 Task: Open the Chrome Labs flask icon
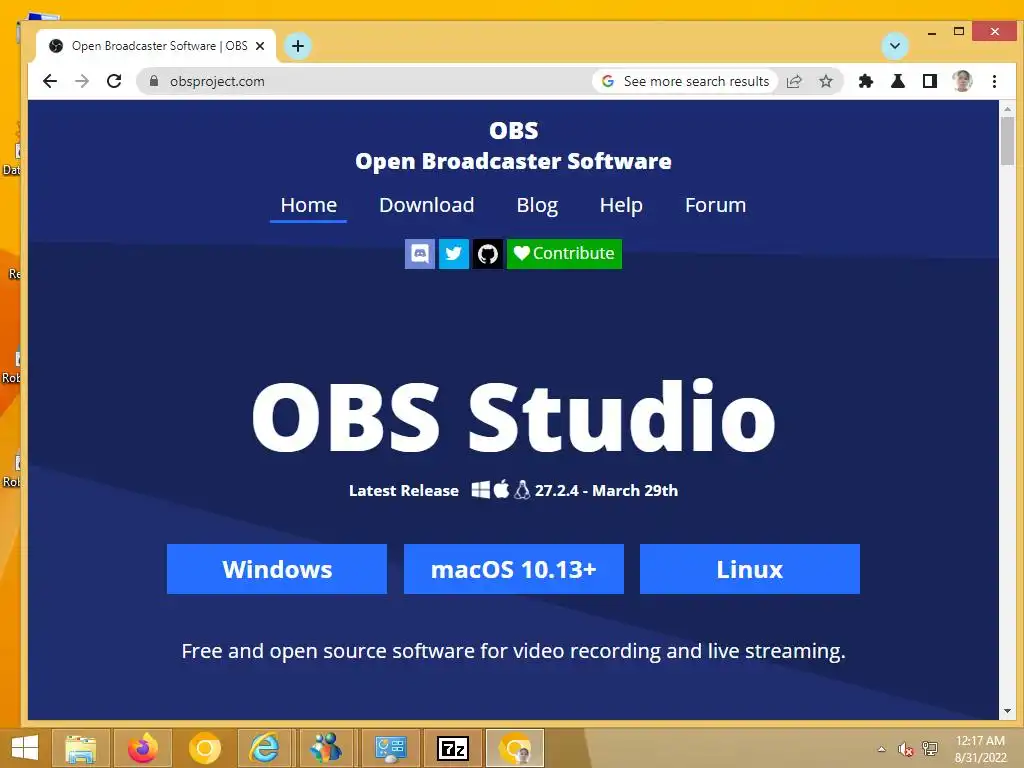point(898,81)
